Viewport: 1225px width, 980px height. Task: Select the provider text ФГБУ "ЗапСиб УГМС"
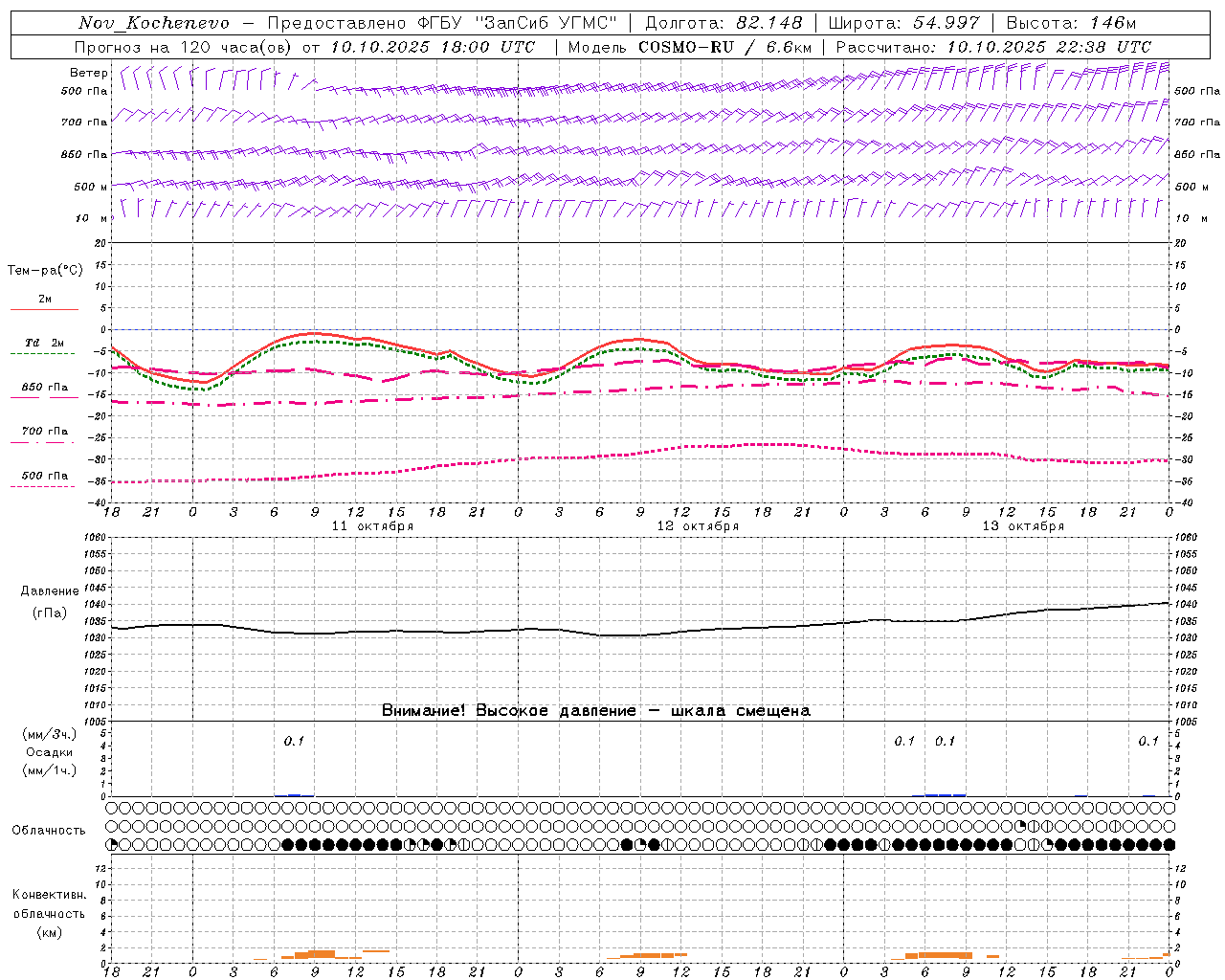point(518,23)
